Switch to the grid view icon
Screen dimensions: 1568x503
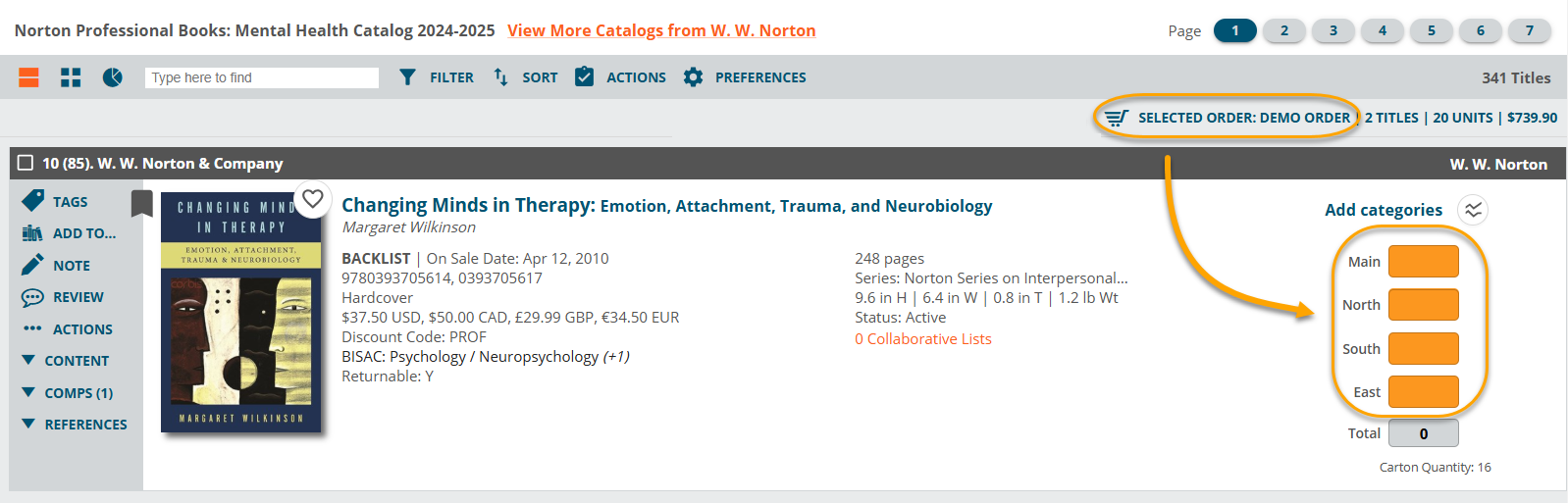(x=71, y=77)
